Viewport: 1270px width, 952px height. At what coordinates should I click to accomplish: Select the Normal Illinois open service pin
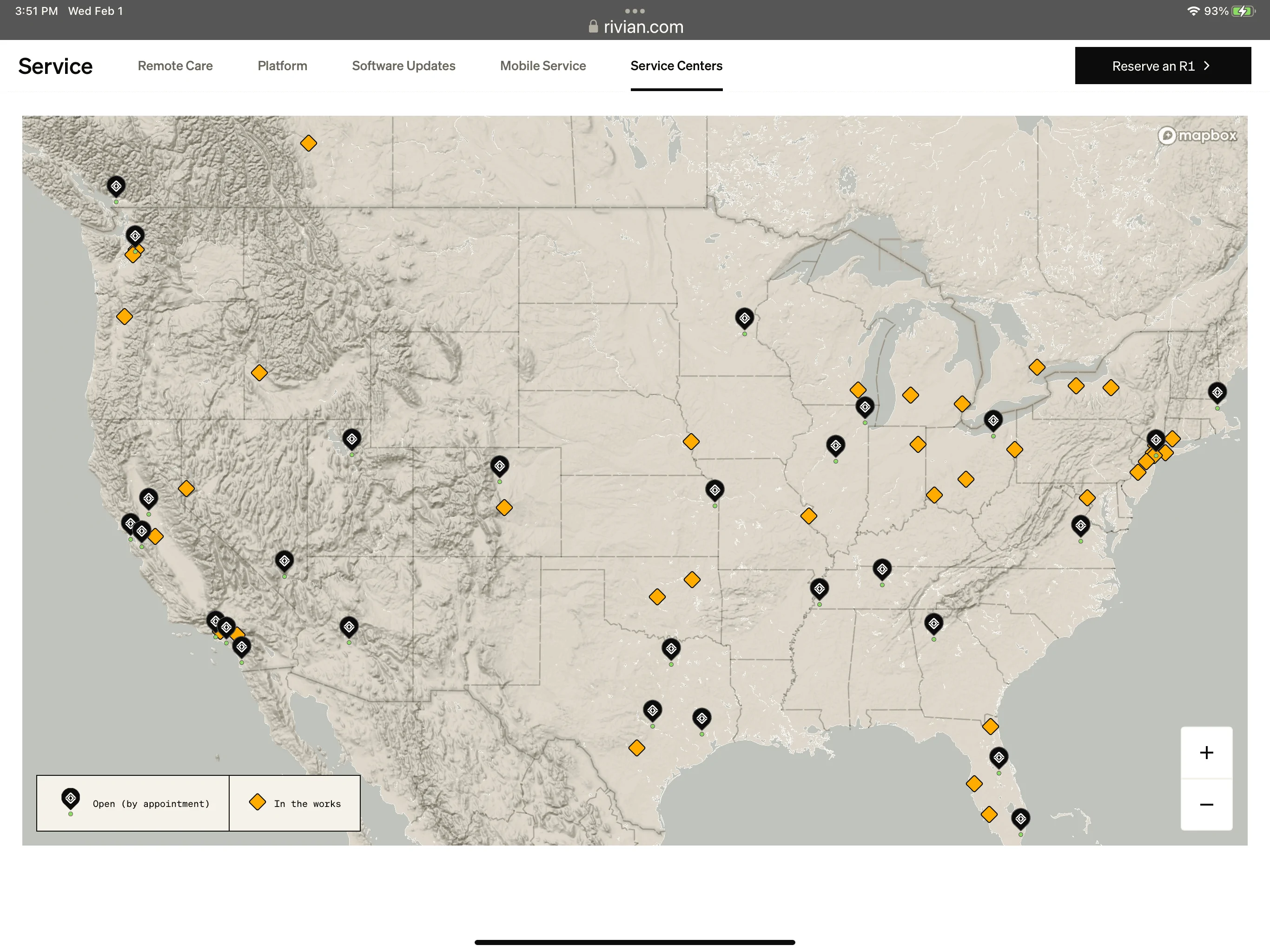[835, 447]
